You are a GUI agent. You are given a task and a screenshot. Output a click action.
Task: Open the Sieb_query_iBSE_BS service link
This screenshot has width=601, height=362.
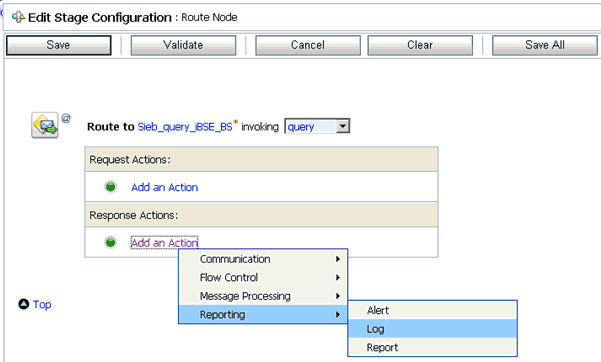185,127
